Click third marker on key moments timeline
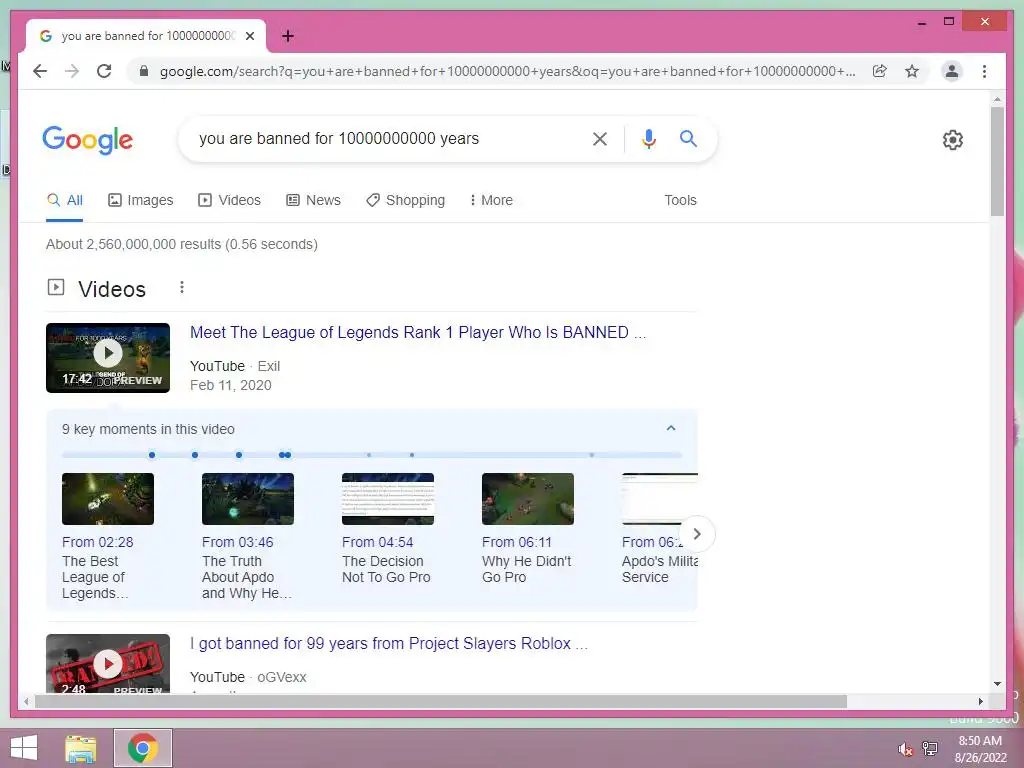1024x768 pixels. [238, 455]
